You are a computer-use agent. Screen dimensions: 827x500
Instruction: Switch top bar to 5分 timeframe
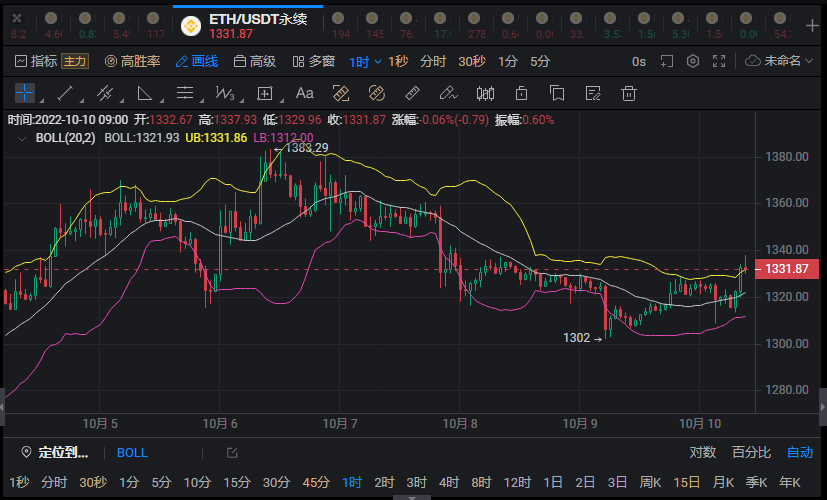(540, 61)
